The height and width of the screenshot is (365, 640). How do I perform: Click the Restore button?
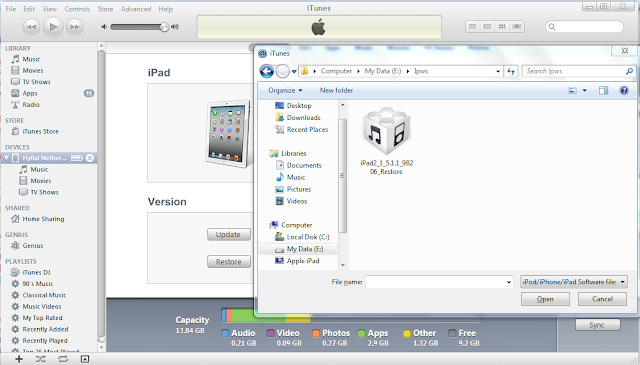click(x=229, y=262)
